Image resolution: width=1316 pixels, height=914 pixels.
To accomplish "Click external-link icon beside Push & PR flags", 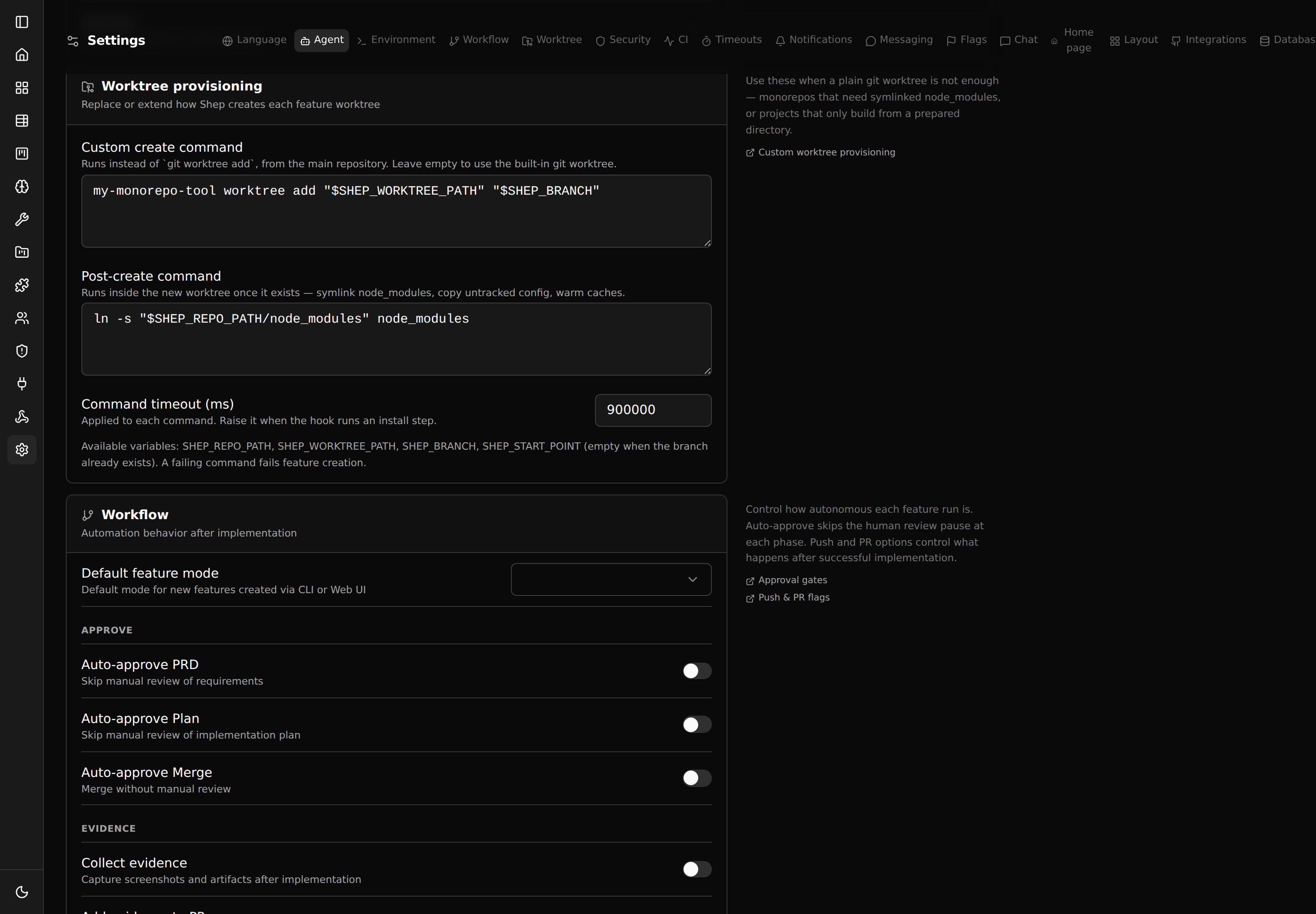I will pos(750,599).
